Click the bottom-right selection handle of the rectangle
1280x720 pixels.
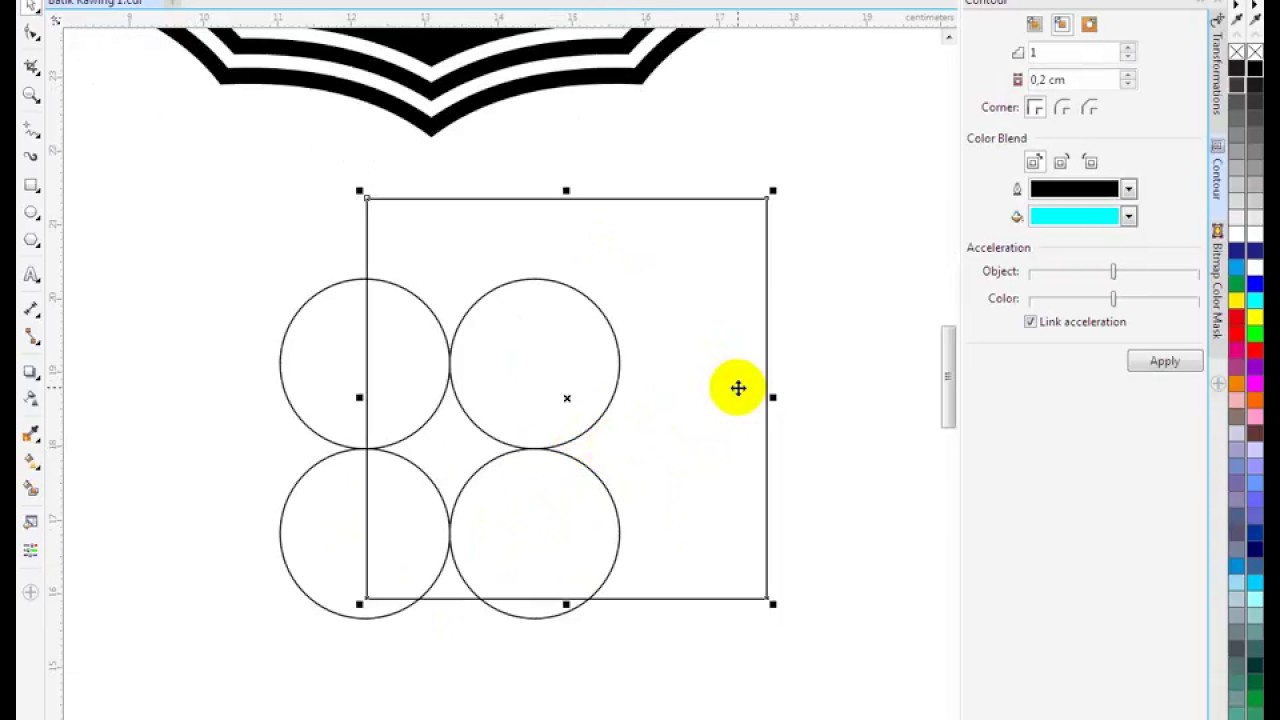click(x=773, y=604)
